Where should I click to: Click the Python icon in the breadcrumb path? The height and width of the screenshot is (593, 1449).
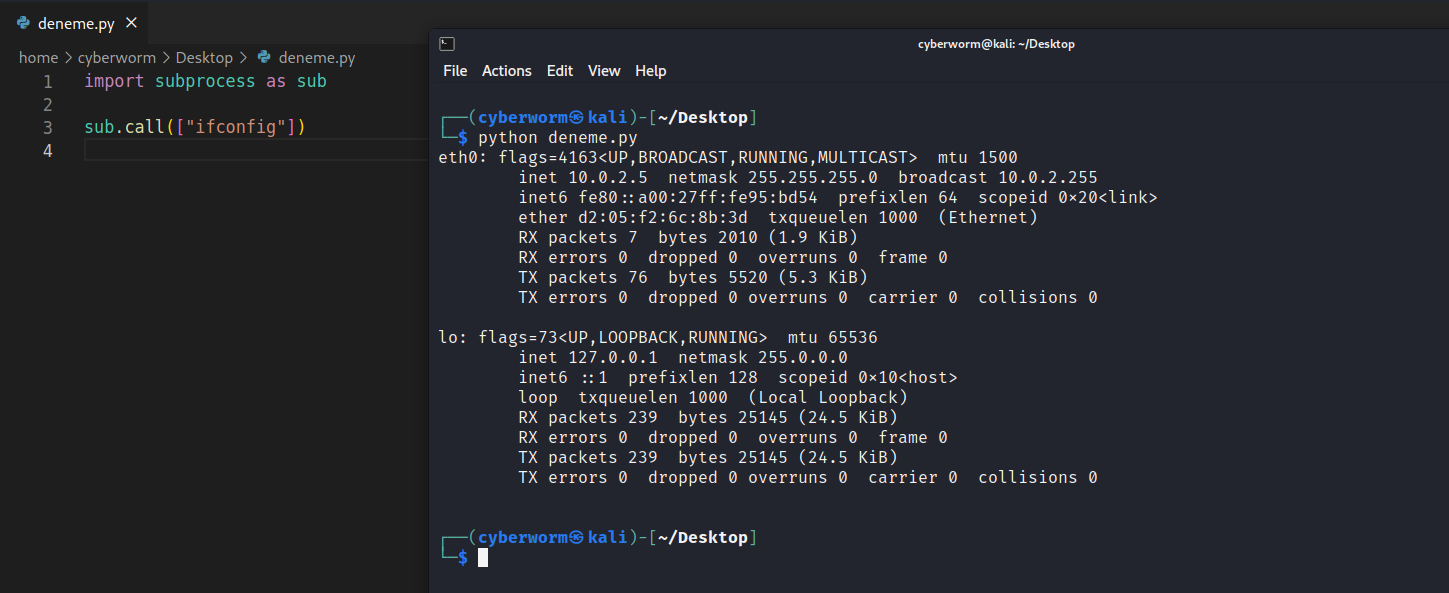(264, 58)
